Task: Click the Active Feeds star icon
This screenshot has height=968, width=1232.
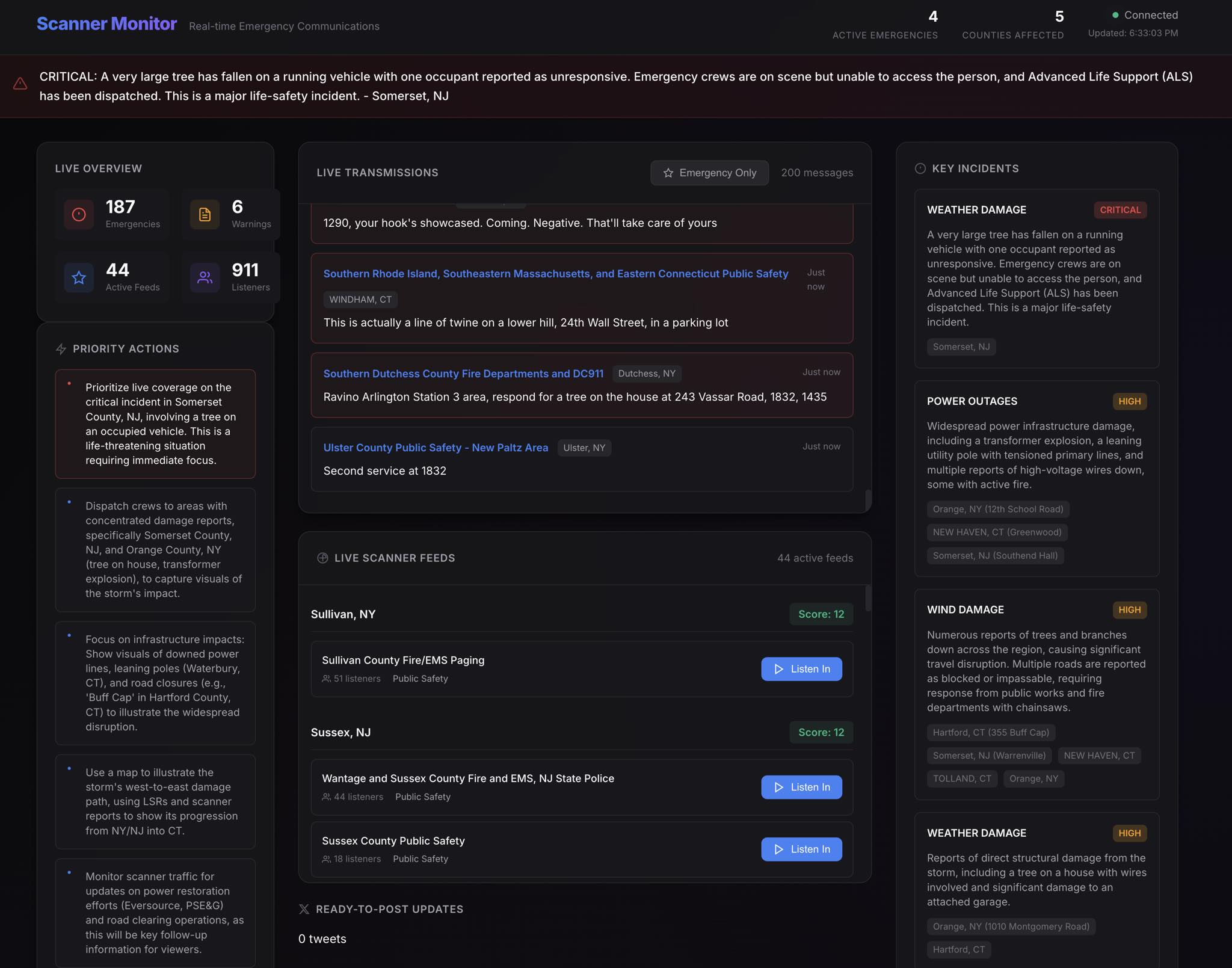Action: tap(79, 277)
